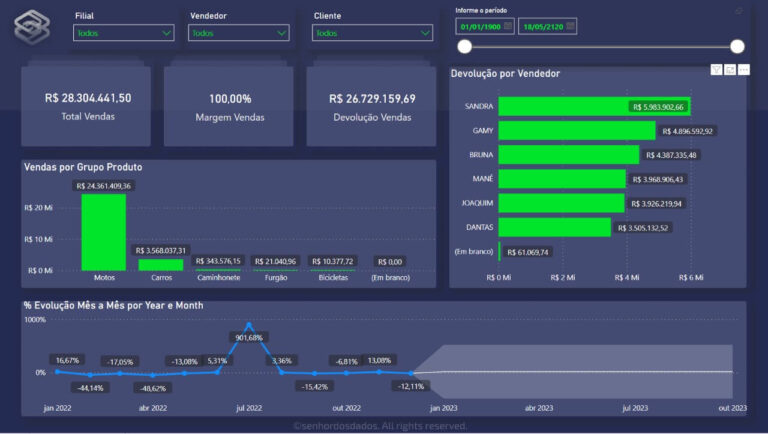Image resolution: width=768 pixels, height=434 pixels.
Task: Open calendar picker for end date 18/05/2120
Action: pyautogui.click(x=570, y=26)
